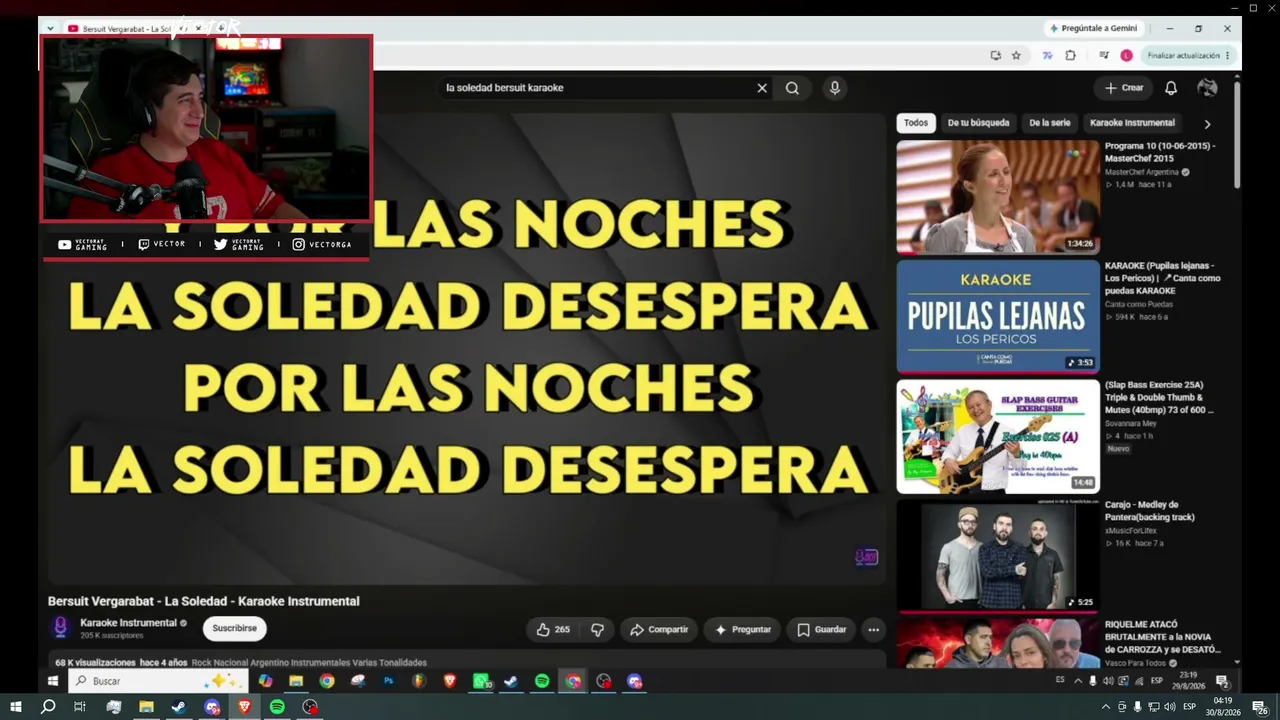1280x720 pixels.
Task: Open Spotify from the lower taskbar
Action: (x=277, y=707)
